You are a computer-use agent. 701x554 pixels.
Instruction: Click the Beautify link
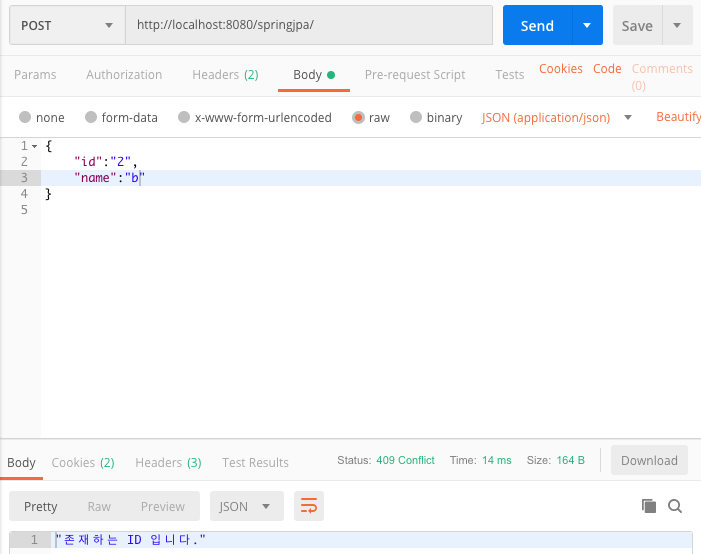(x=678, y=117)
